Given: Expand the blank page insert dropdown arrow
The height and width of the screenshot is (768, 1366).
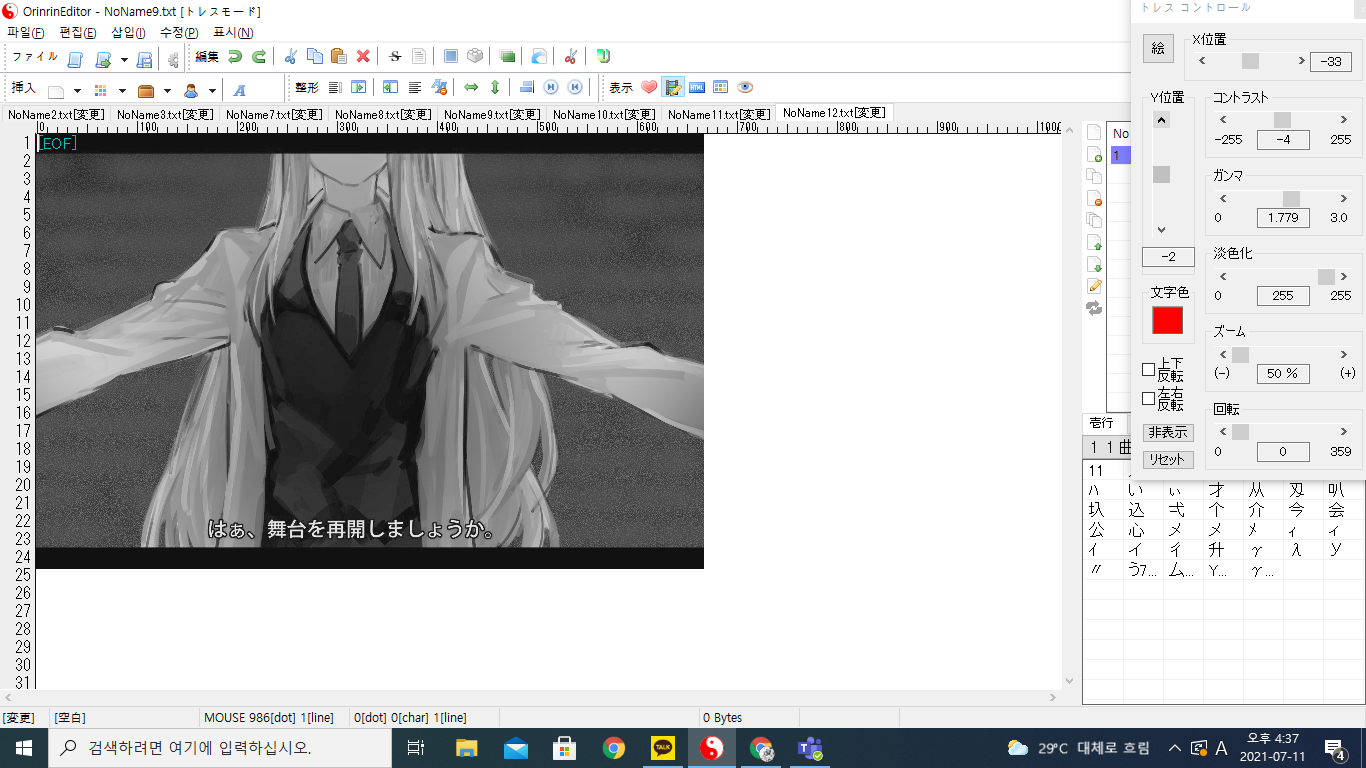Looking at the screenshot, I should 77,90.
